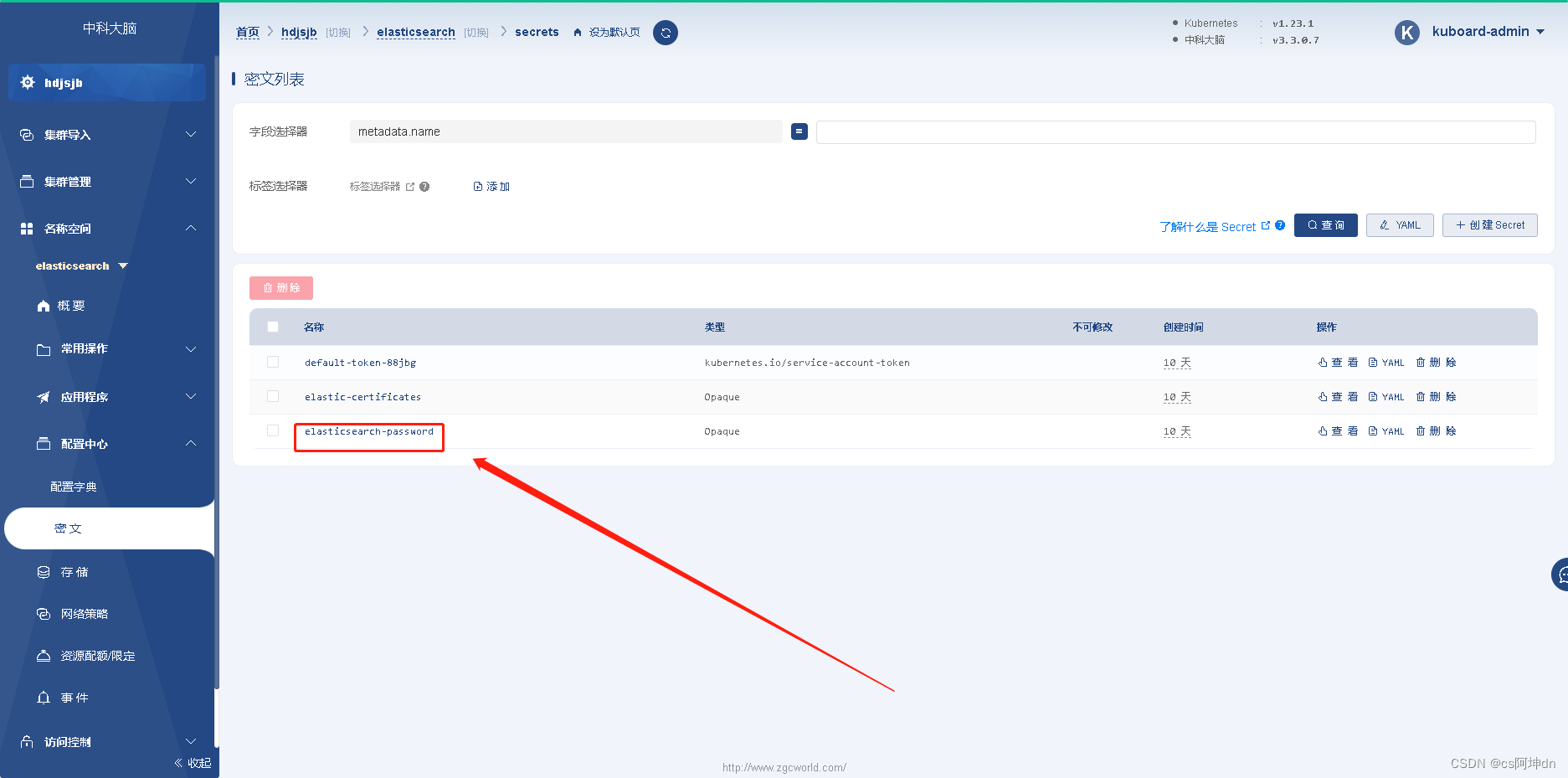Expand the 访问控制 menu chevron

(x=191, y=741)
